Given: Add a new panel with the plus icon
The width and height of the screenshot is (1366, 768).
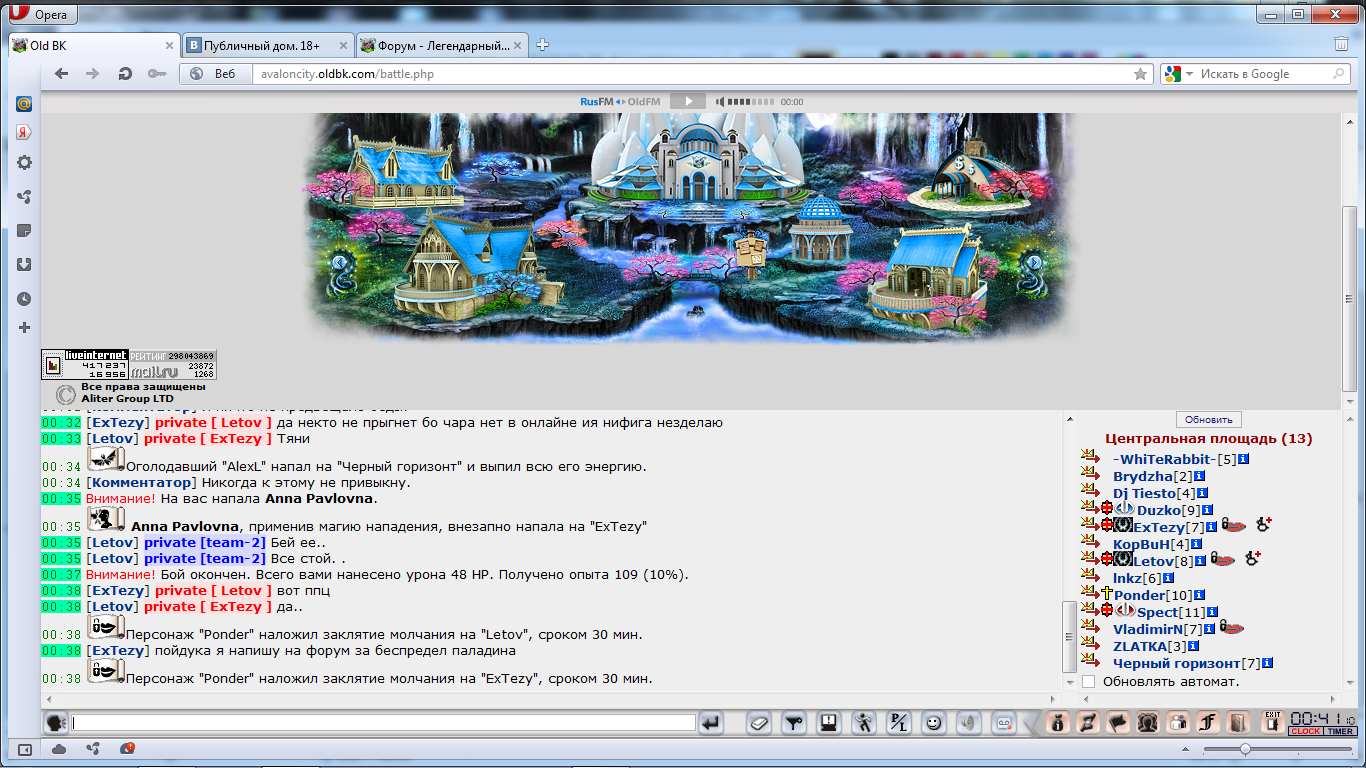Looking at the screenshot, I should (x=24, y=328).
